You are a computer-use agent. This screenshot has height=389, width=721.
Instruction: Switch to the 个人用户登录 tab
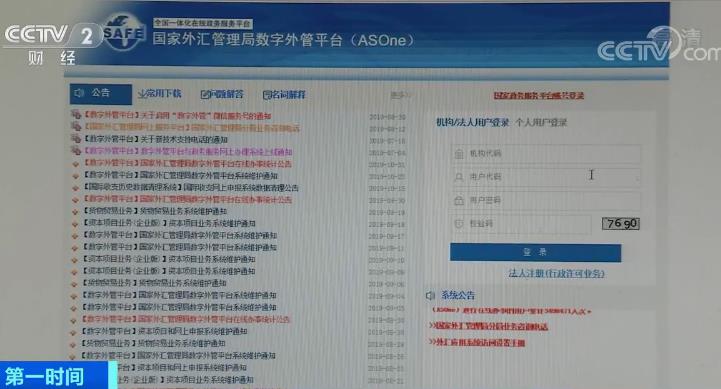(541, 122)
